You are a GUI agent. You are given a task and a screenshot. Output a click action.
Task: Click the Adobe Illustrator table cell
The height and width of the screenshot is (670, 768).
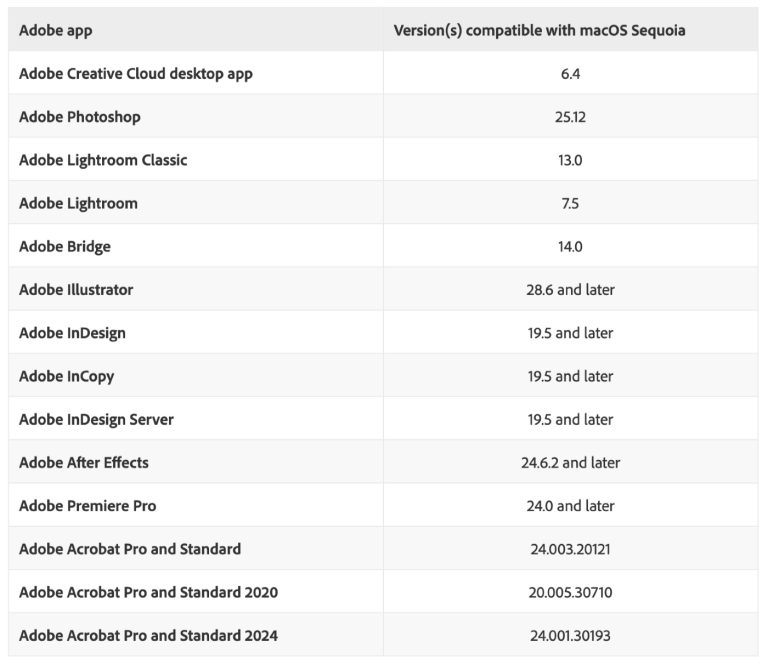76,289
